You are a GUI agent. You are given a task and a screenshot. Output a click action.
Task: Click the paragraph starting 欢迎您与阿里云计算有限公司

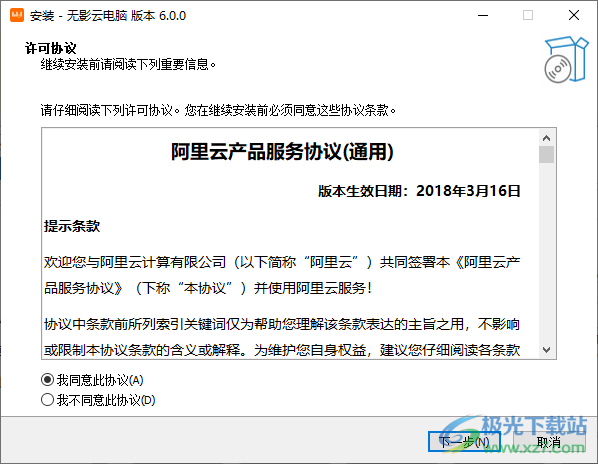tap(282, 275)
